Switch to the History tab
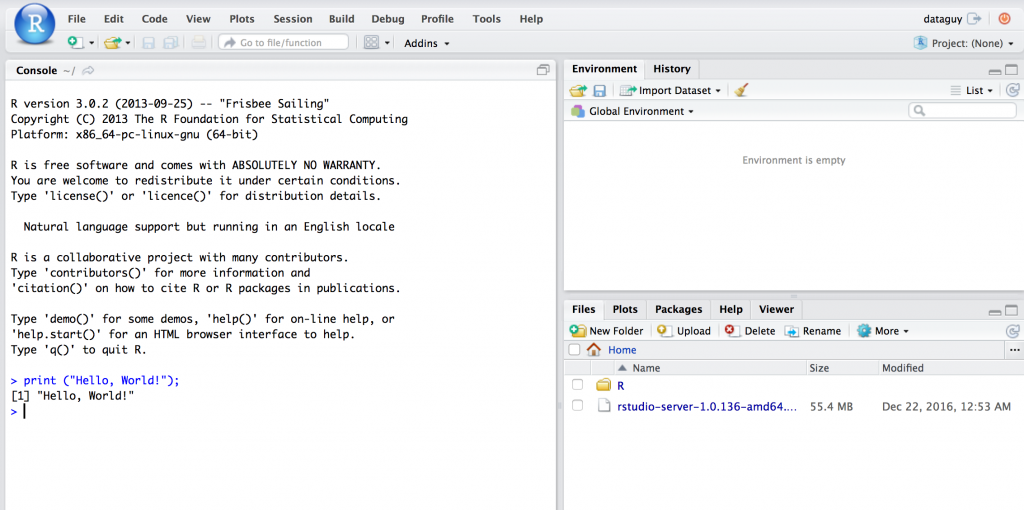 (x=671, y=69)
